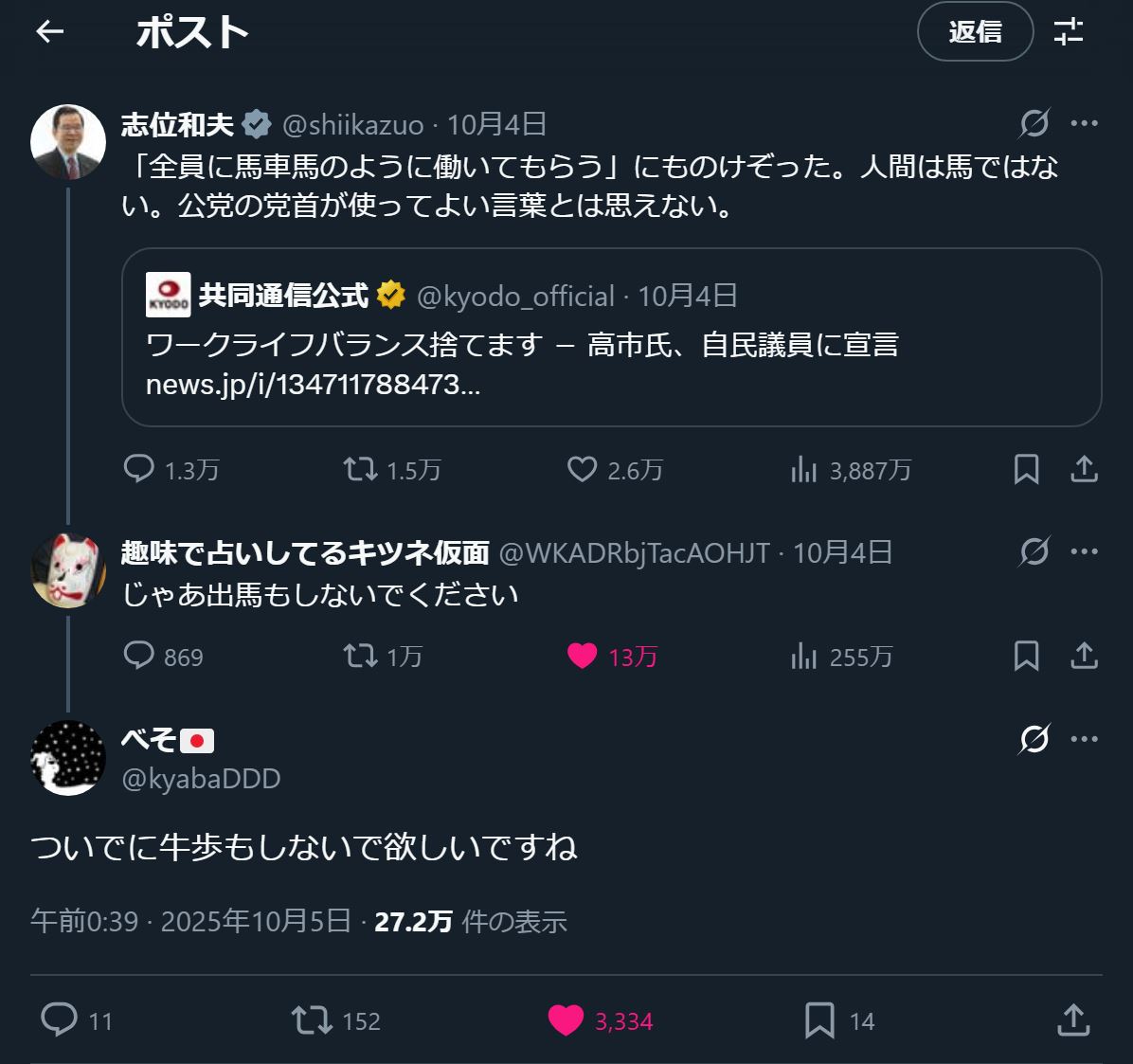
Task: Bookmark 志位和夫's post
Action: pos(1027,469)
